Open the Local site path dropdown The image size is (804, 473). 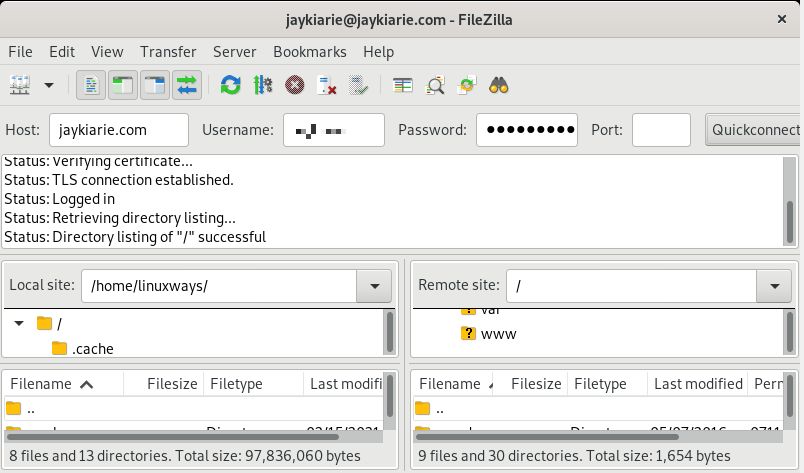[374, 286]
